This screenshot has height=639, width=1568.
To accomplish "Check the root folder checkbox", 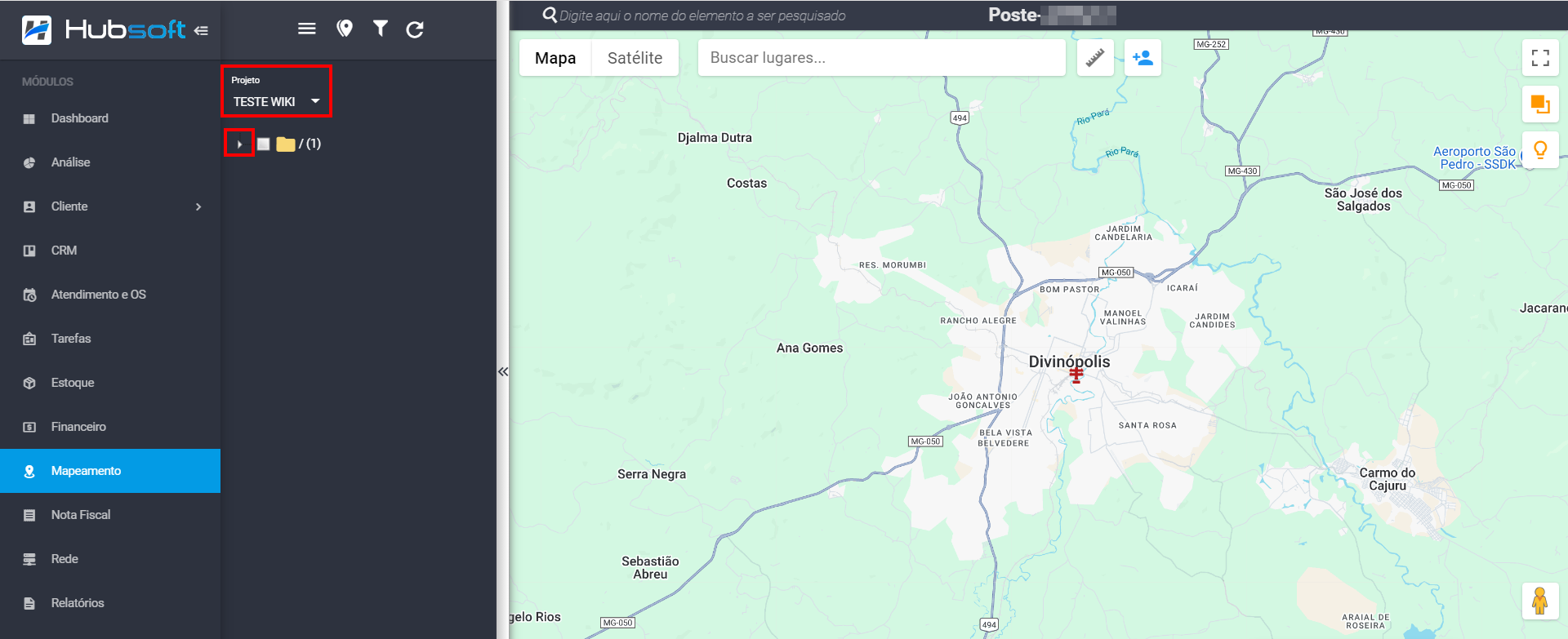I will coord(263,144).
